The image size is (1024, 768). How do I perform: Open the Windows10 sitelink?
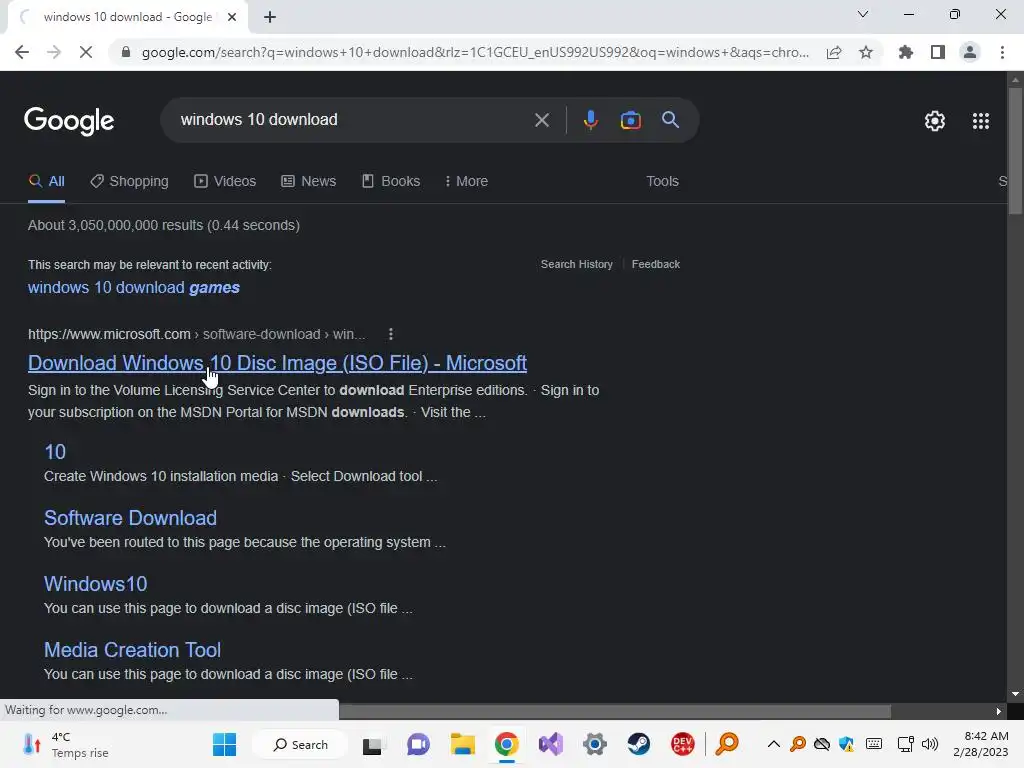95,584
